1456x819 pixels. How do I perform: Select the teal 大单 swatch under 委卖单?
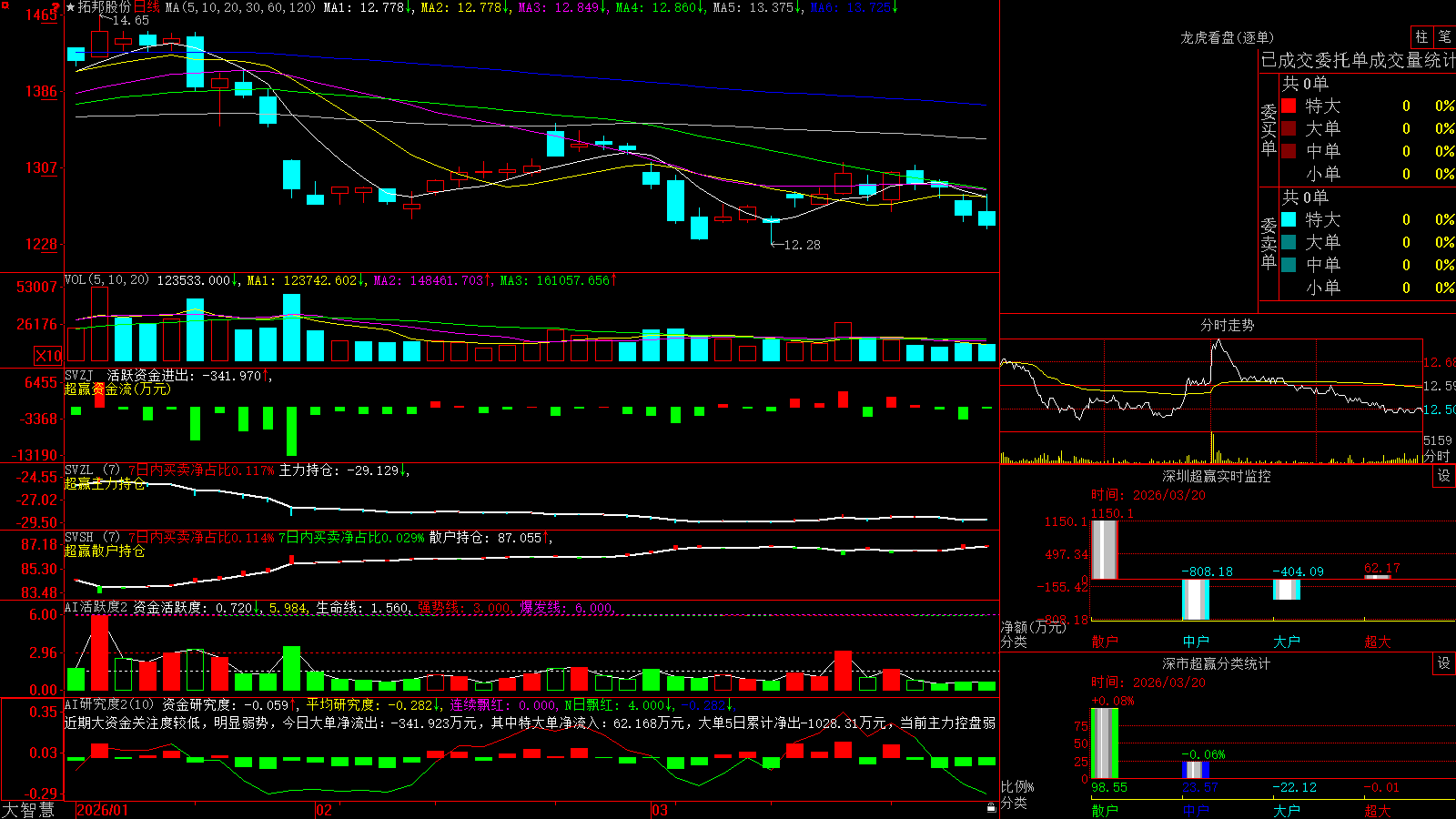tap(1289, 242)
